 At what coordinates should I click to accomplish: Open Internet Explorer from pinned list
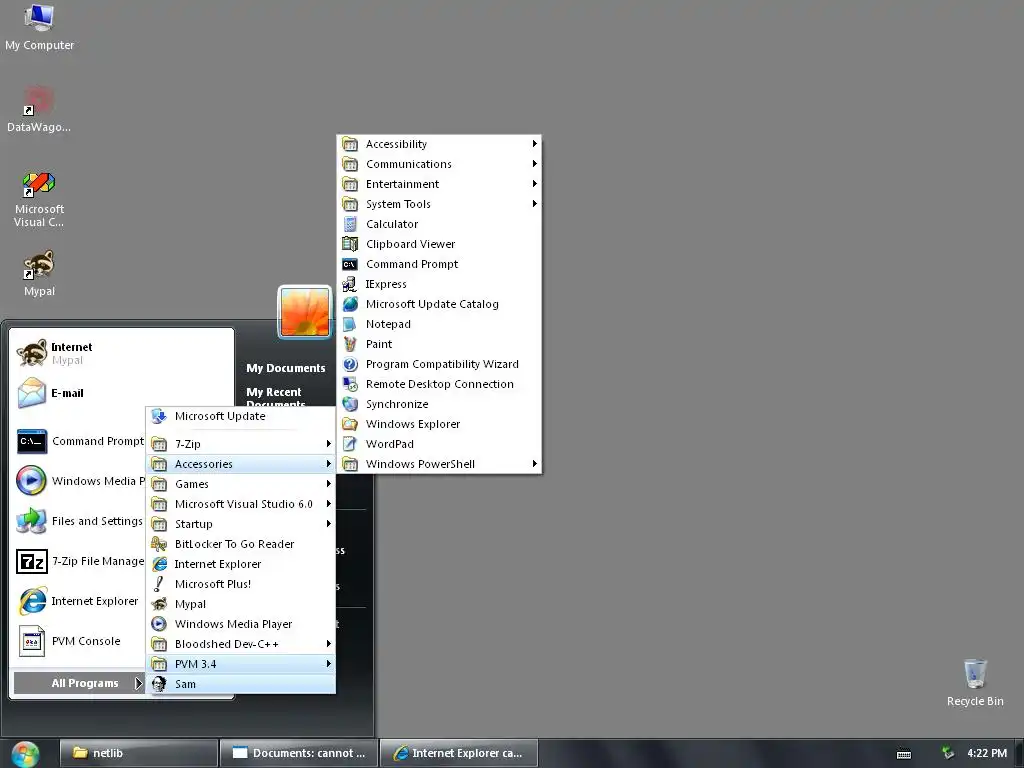tap(78, 601)
